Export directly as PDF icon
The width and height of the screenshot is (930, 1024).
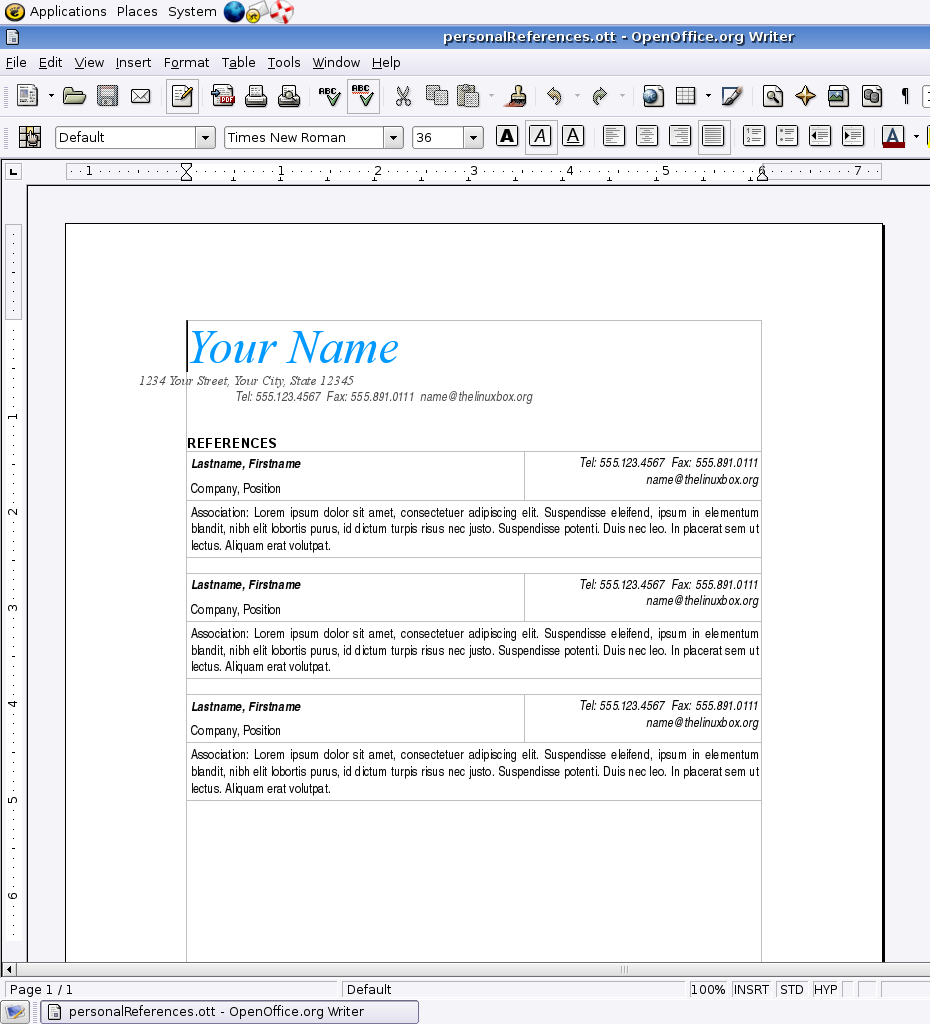tap(223, 96)
